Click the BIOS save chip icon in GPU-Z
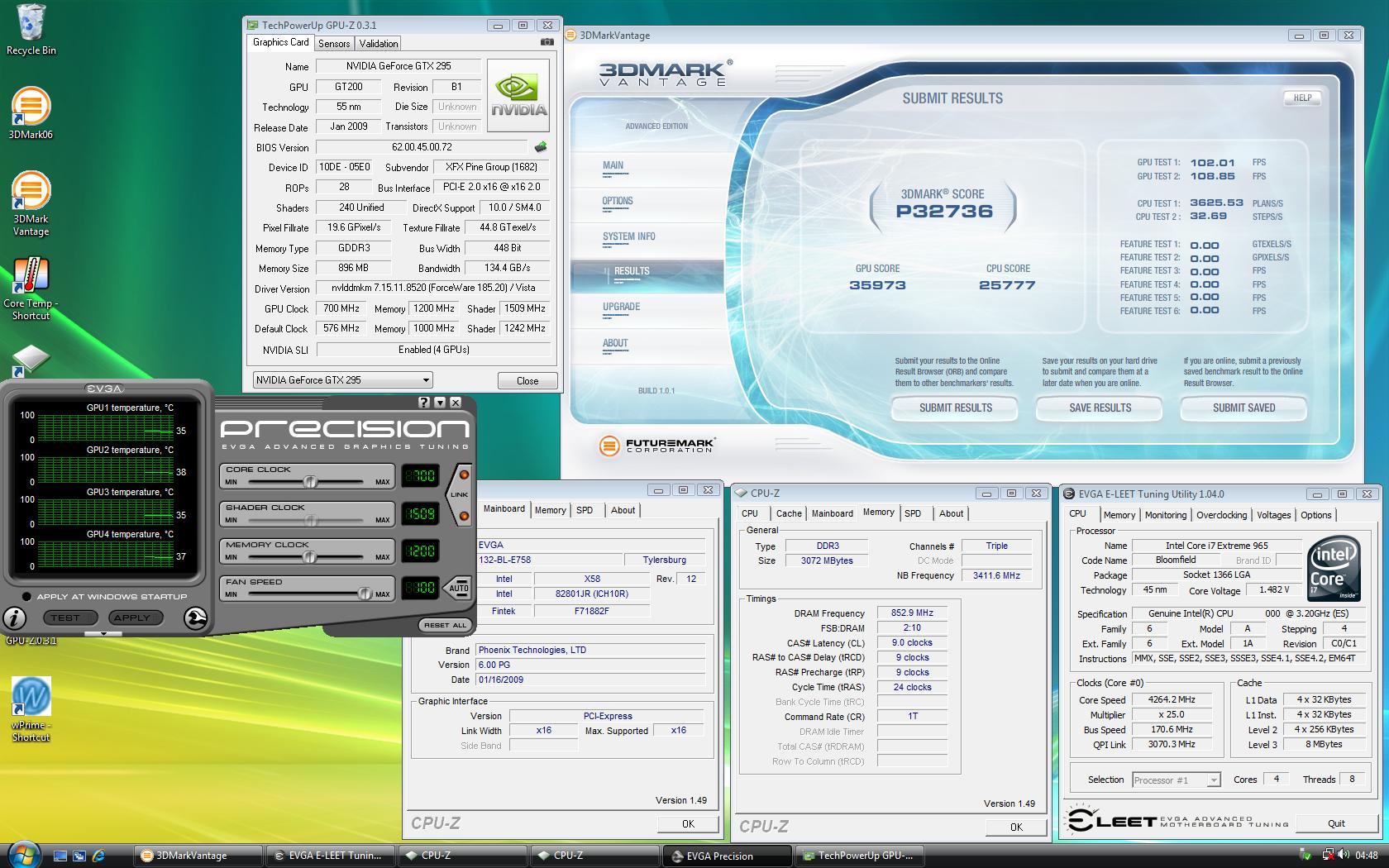This screenshot has height=868, width=1389. tap(541, 147)
